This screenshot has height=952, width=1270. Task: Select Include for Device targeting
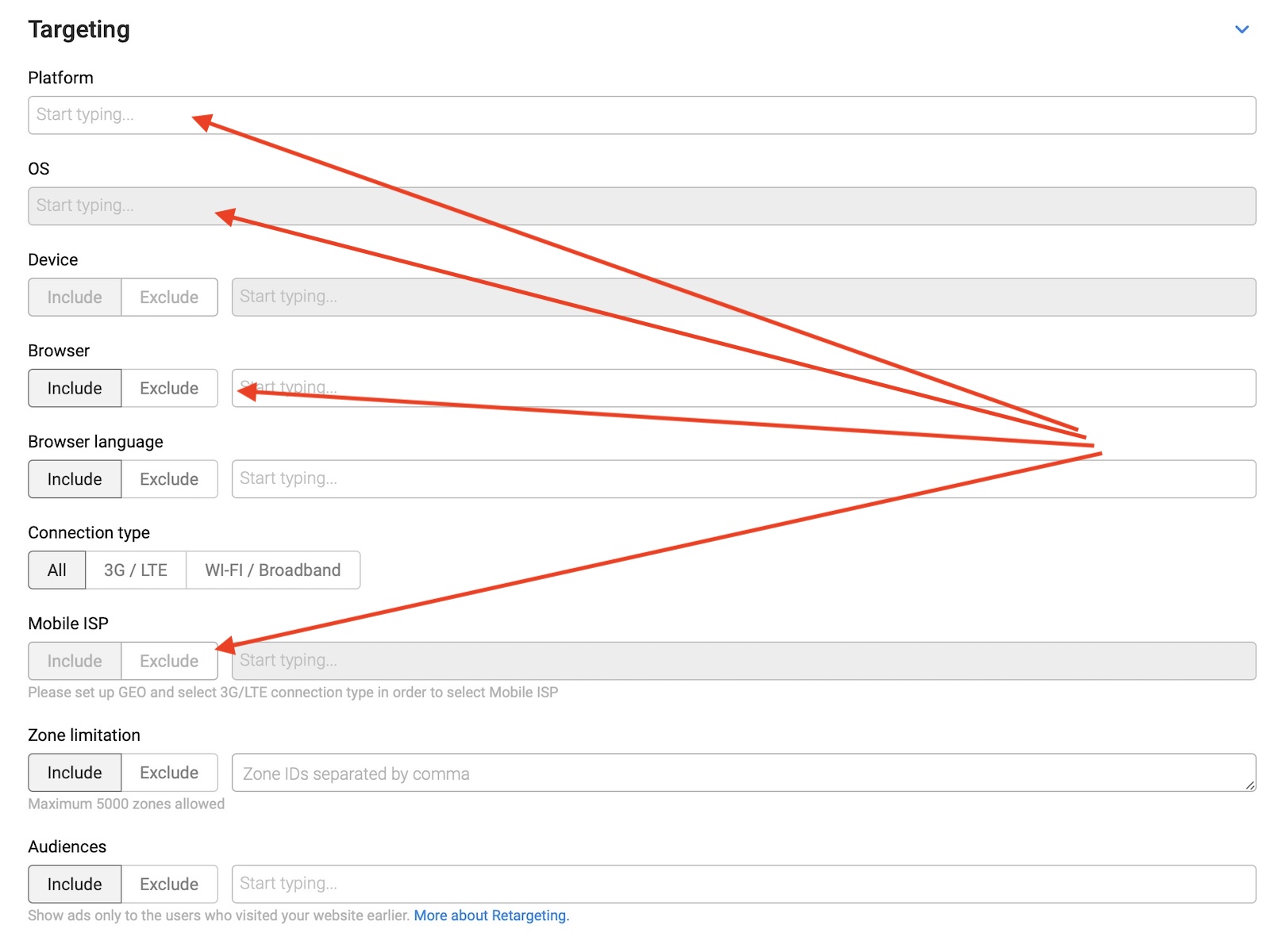[x=75, y=297]
